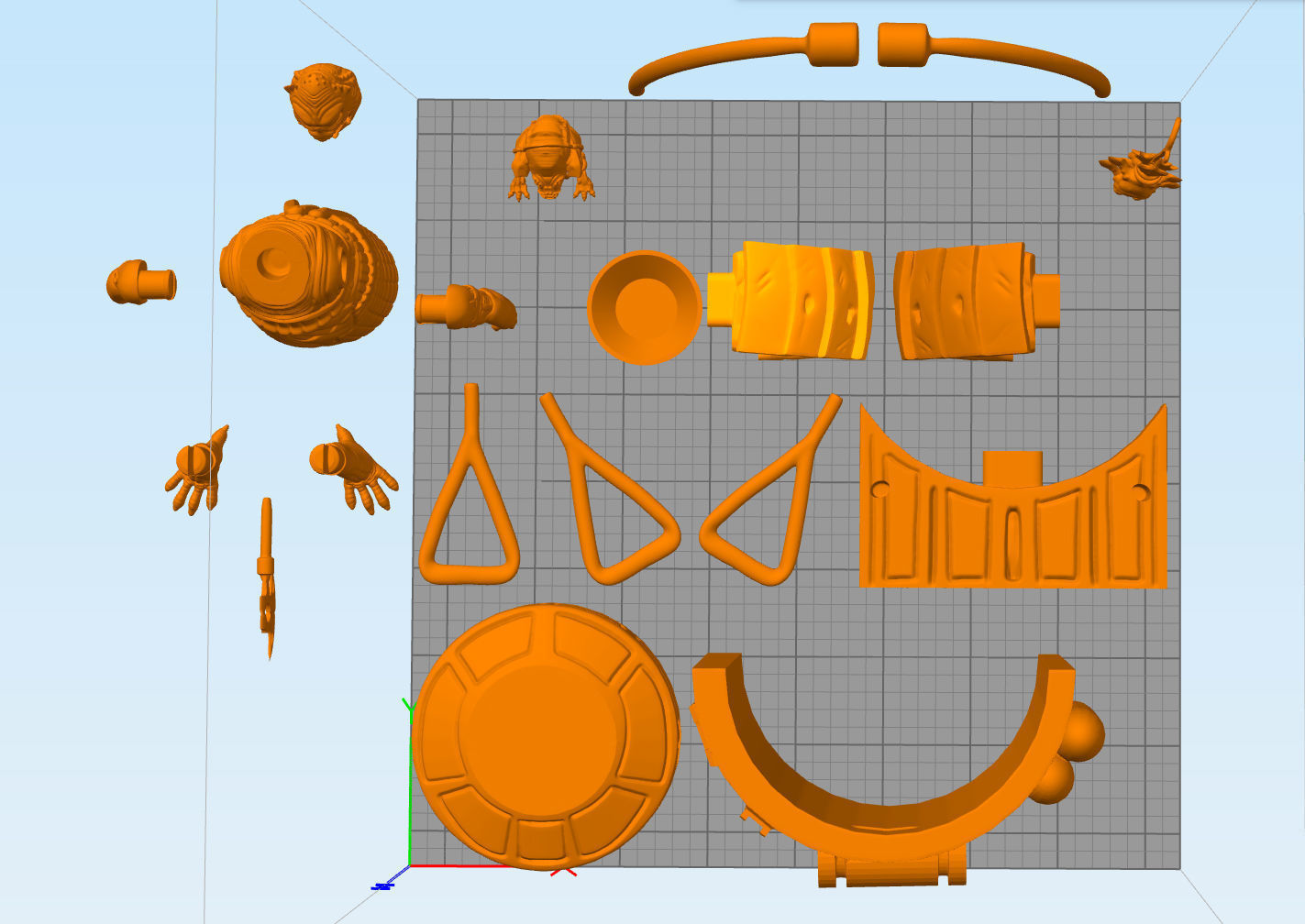Select the right clawed hand model

pos(353,467)
